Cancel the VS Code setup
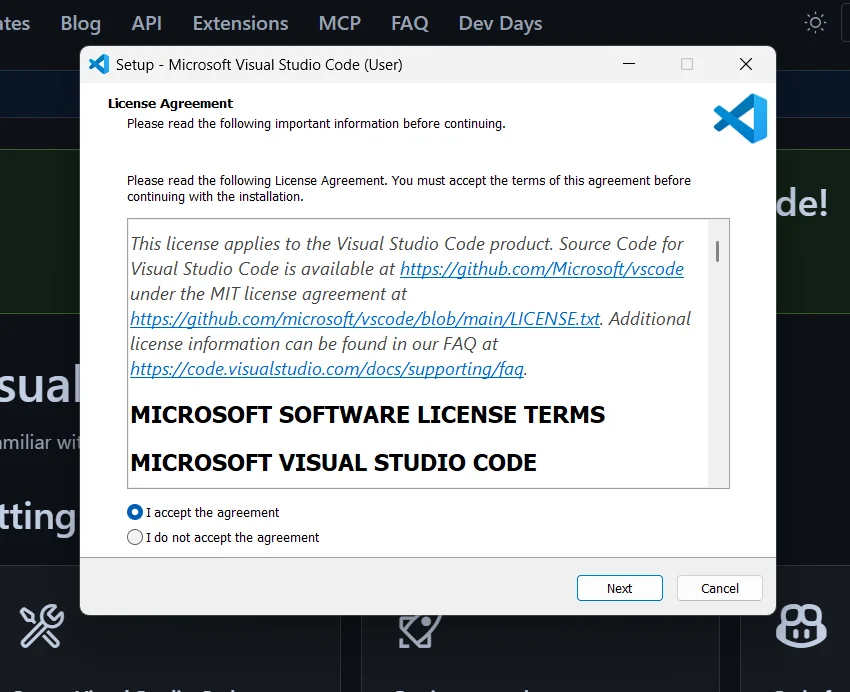 [x=719, y=588]
